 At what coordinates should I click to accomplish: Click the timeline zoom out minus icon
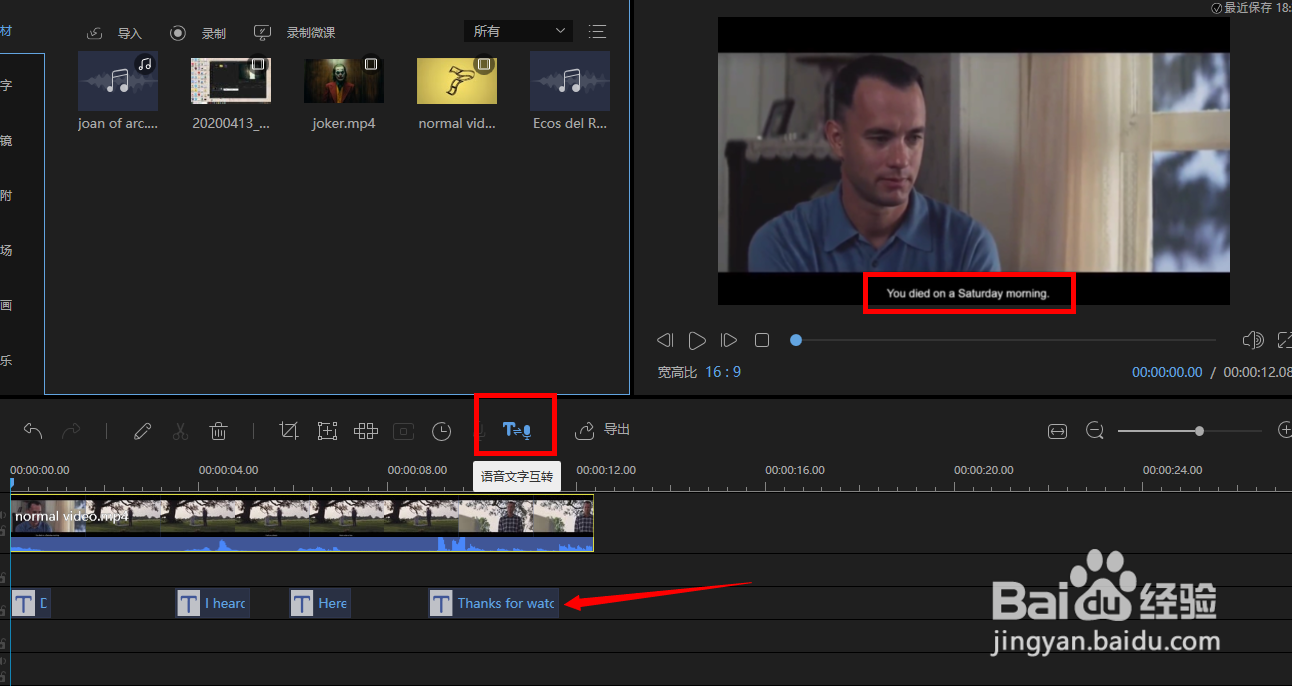[1095, 431]
